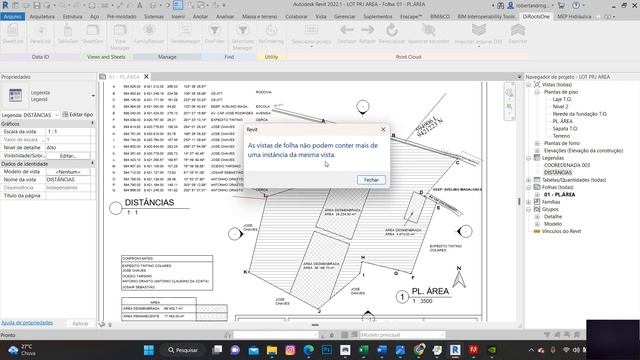640x360 pixels.
Task: Collapse the Vistas (todas) tree node
Action: (529, 84)
